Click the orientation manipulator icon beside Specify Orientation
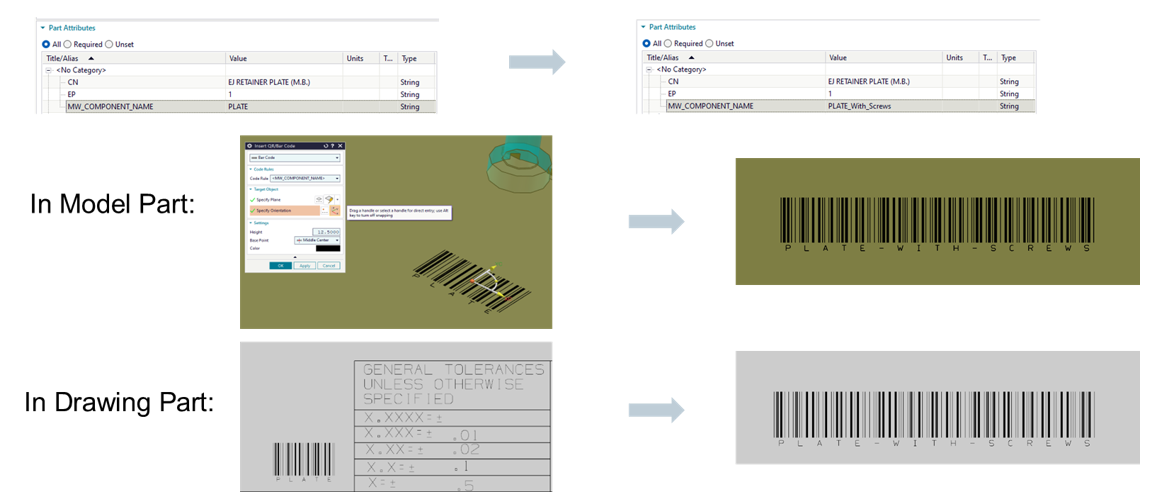1167x502 pixels. pos(335,211)
